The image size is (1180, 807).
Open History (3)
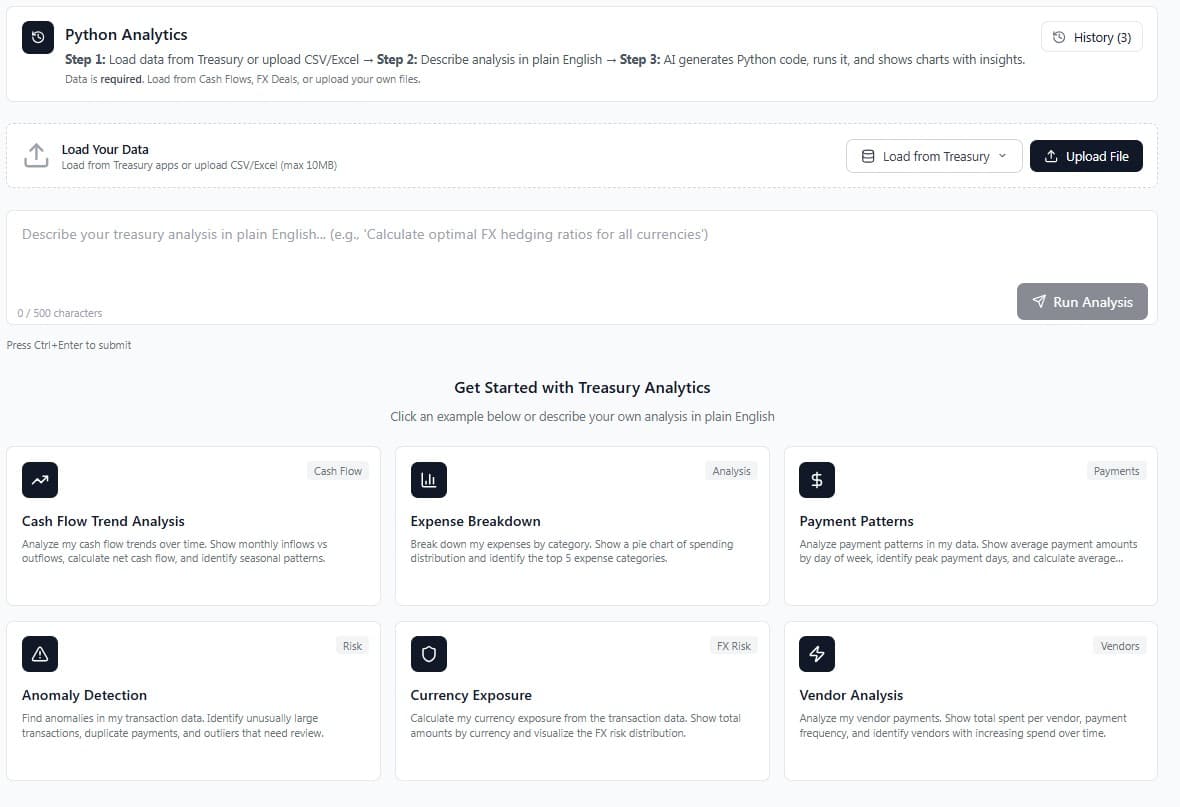coord(1091,37)
